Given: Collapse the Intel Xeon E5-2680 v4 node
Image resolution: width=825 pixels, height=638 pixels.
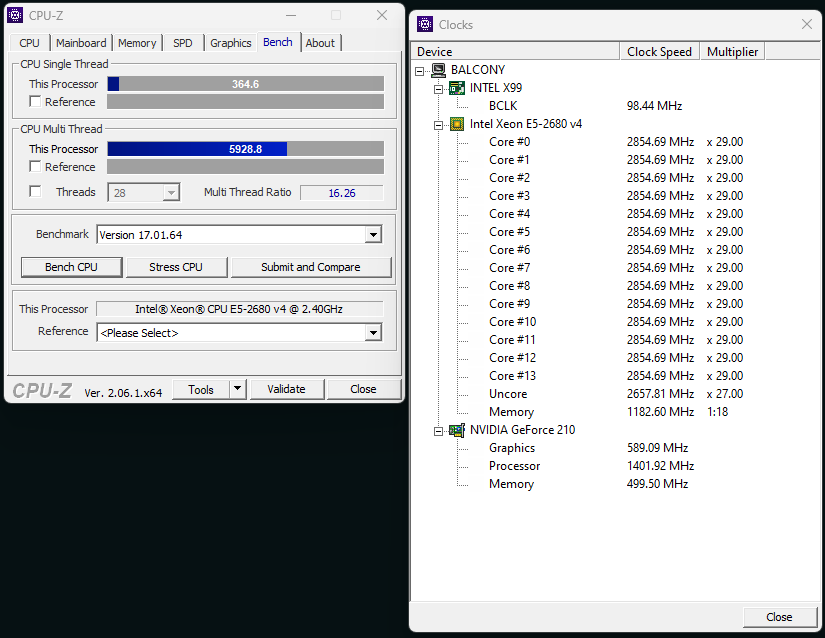Looking at the screenshot, I should 437,123.
